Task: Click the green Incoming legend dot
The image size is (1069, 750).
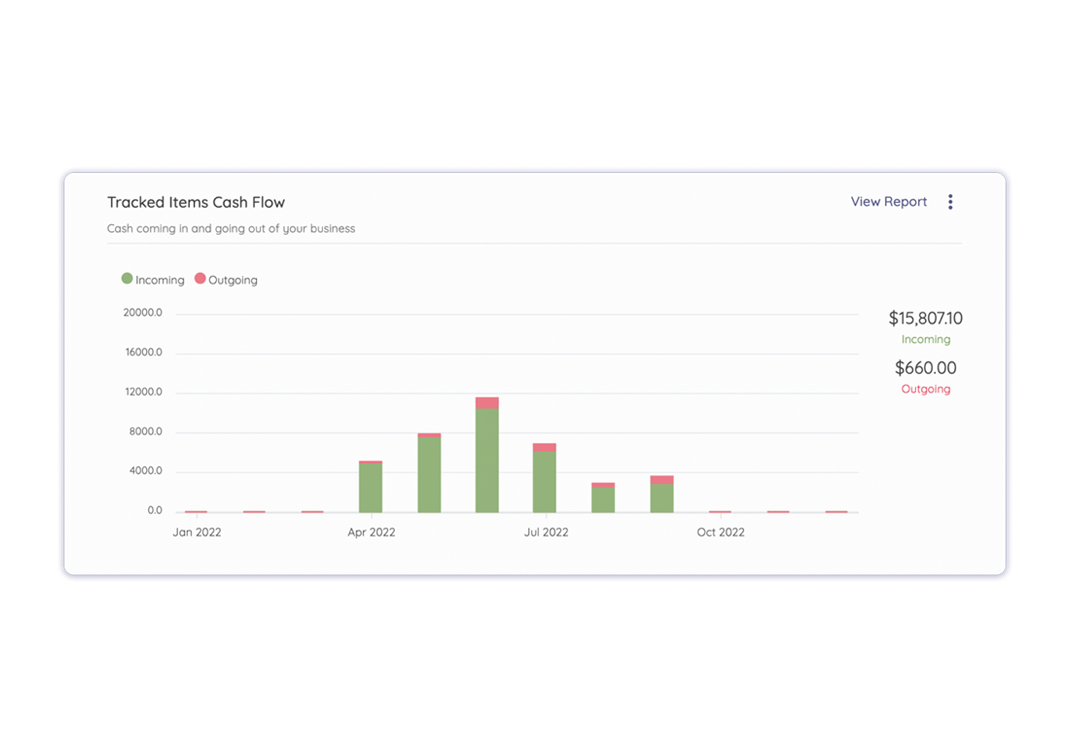Action: (125, 279)
